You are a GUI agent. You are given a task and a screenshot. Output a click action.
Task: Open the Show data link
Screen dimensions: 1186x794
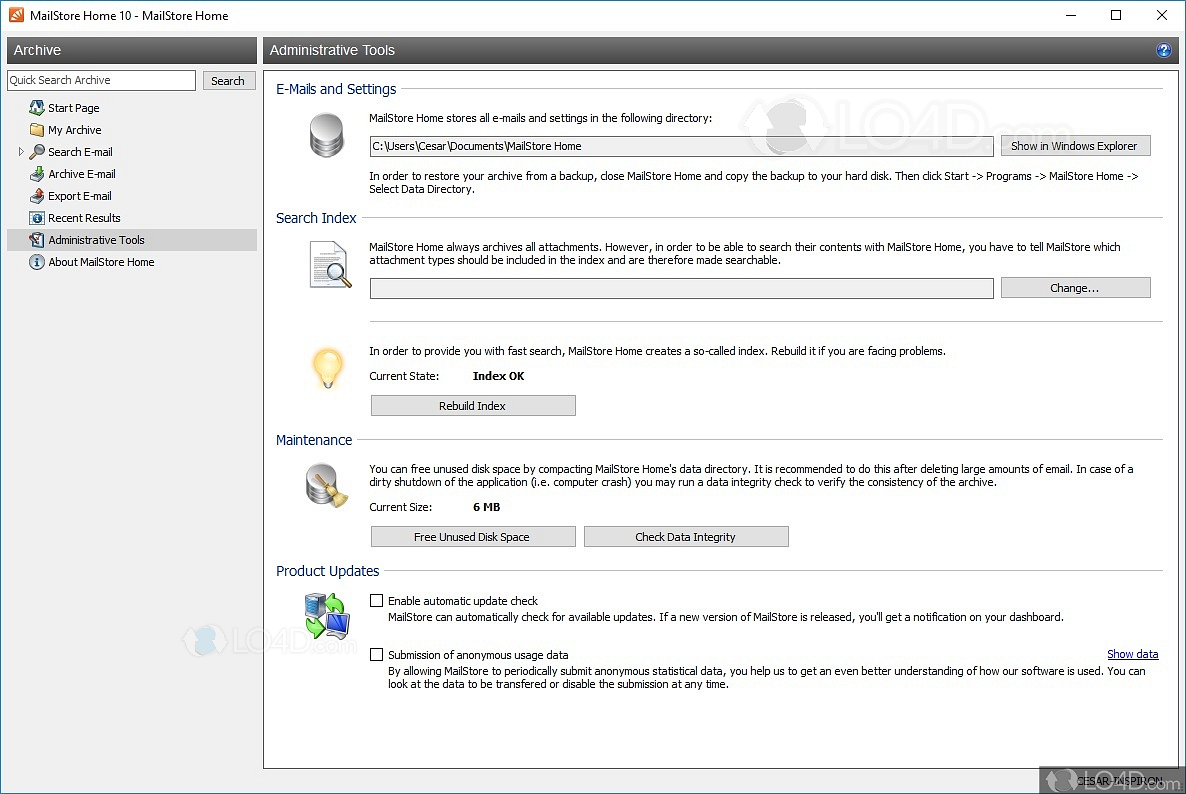(x=1132, y=654)
